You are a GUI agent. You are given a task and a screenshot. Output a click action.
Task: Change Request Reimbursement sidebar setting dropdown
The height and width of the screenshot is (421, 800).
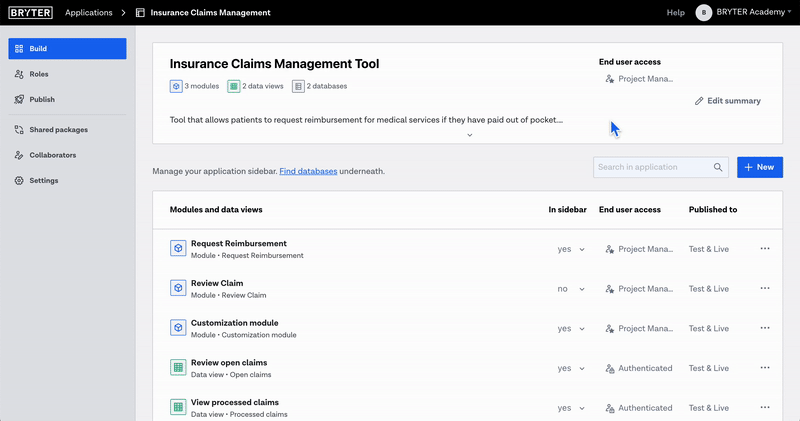[571, 249]
